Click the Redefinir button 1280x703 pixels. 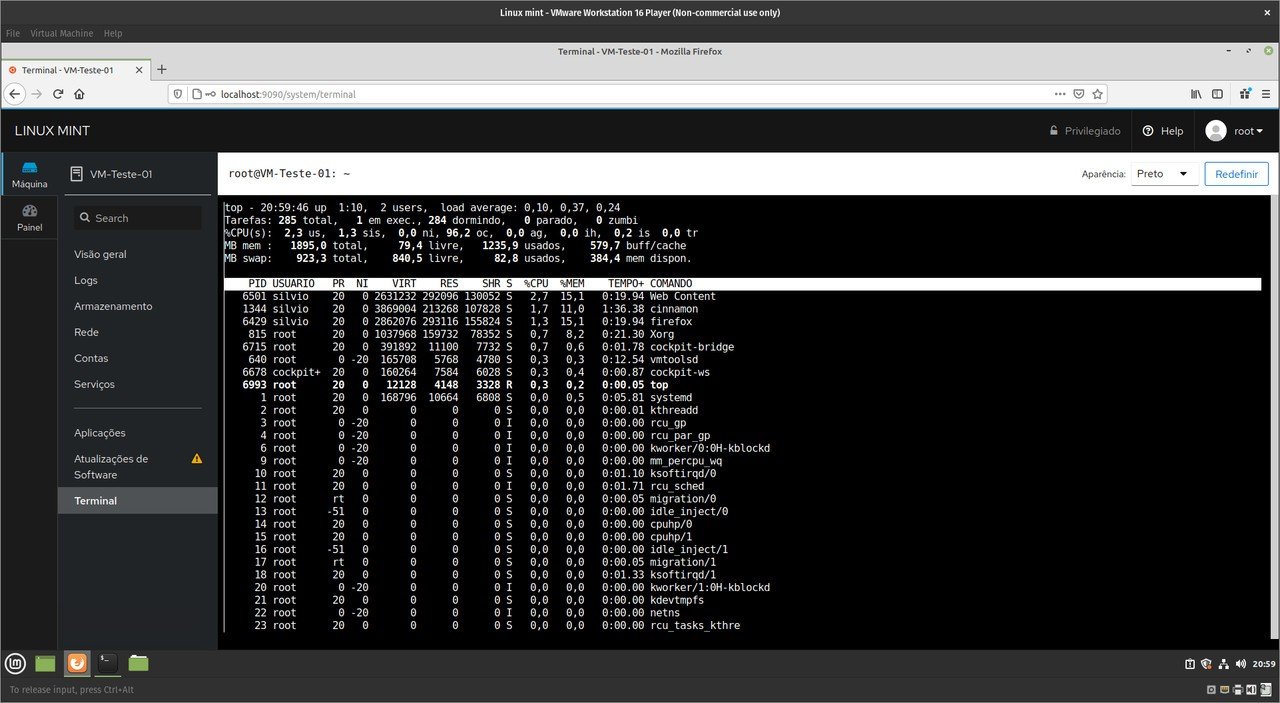click(1236, 174)
